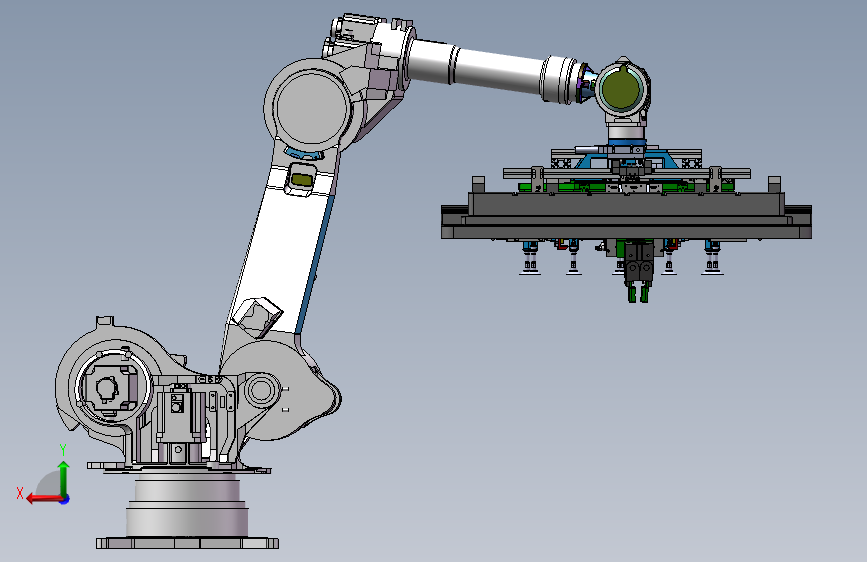Select the round motor housing on the robot base

click(x=112, y=386)
